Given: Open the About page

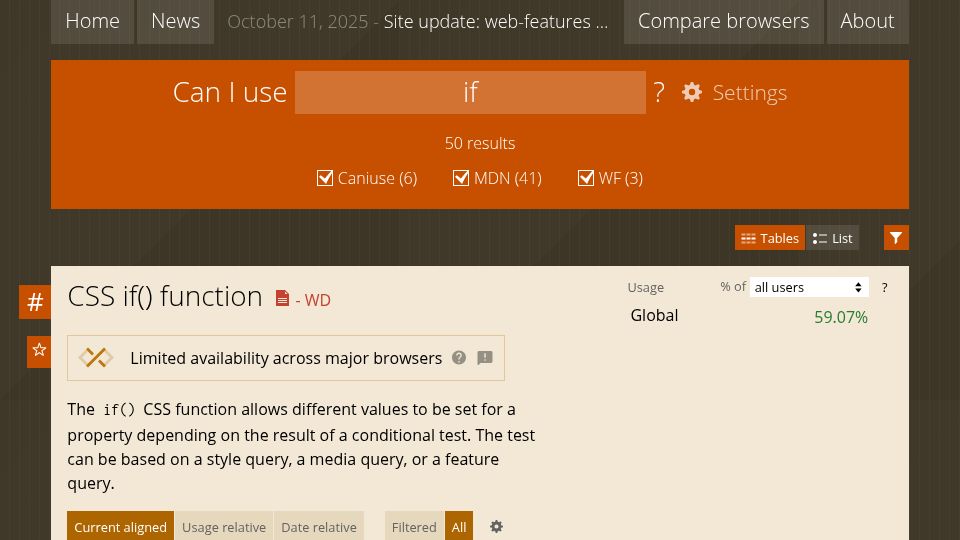Looking at the screenshot, I should 868,21.
